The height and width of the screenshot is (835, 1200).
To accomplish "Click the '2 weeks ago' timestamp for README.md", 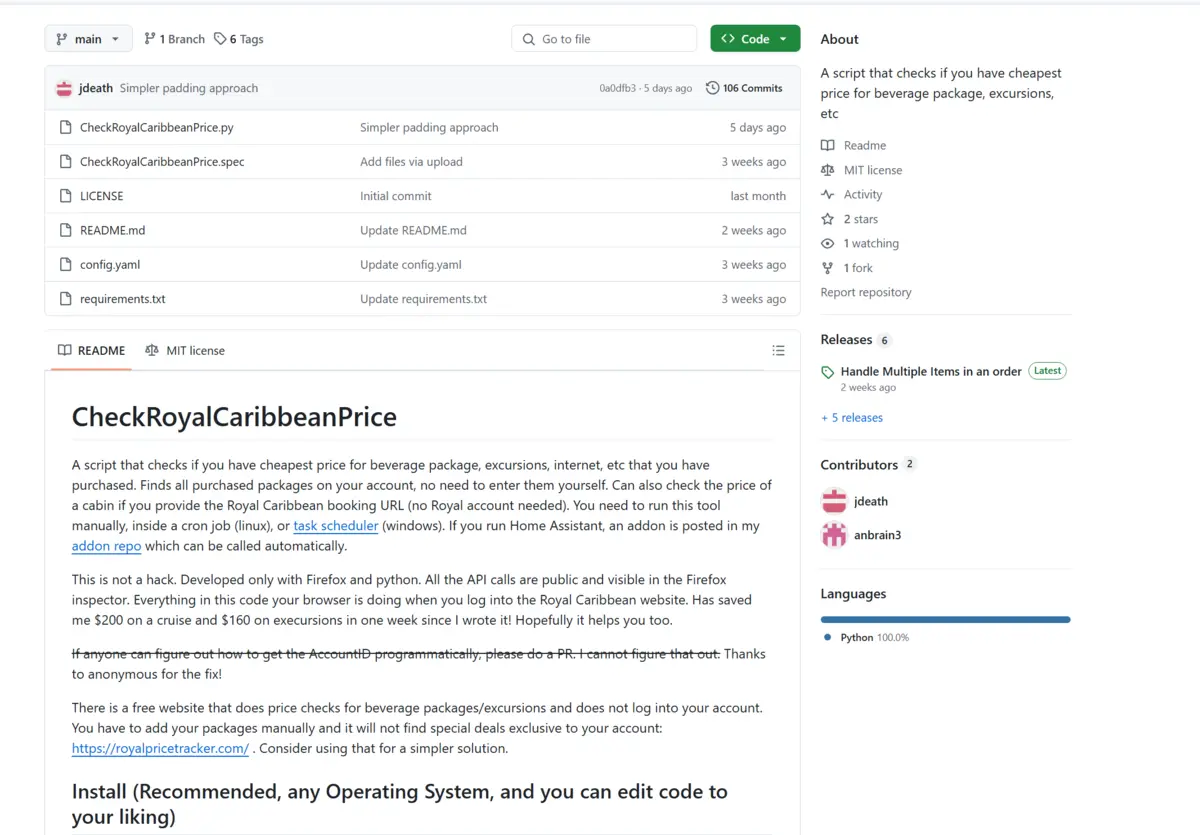I will coord(754,230).
